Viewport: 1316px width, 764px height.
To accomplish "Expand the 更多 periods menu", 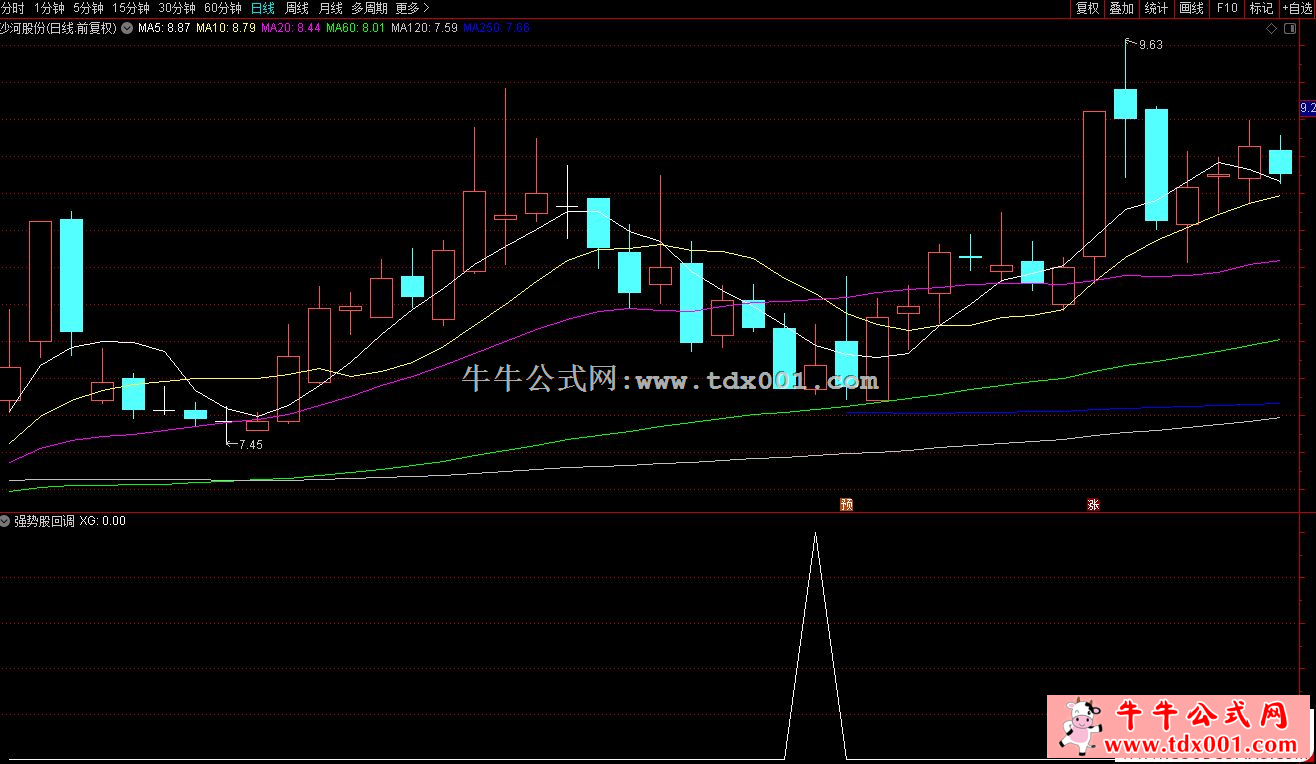I will pos(413,8).
